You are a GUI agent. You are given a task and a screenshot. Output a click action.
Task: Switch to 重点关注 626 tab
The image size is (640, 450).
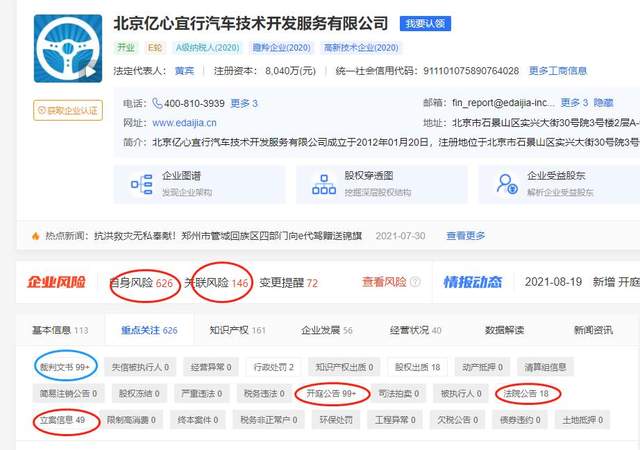(149, 330)
